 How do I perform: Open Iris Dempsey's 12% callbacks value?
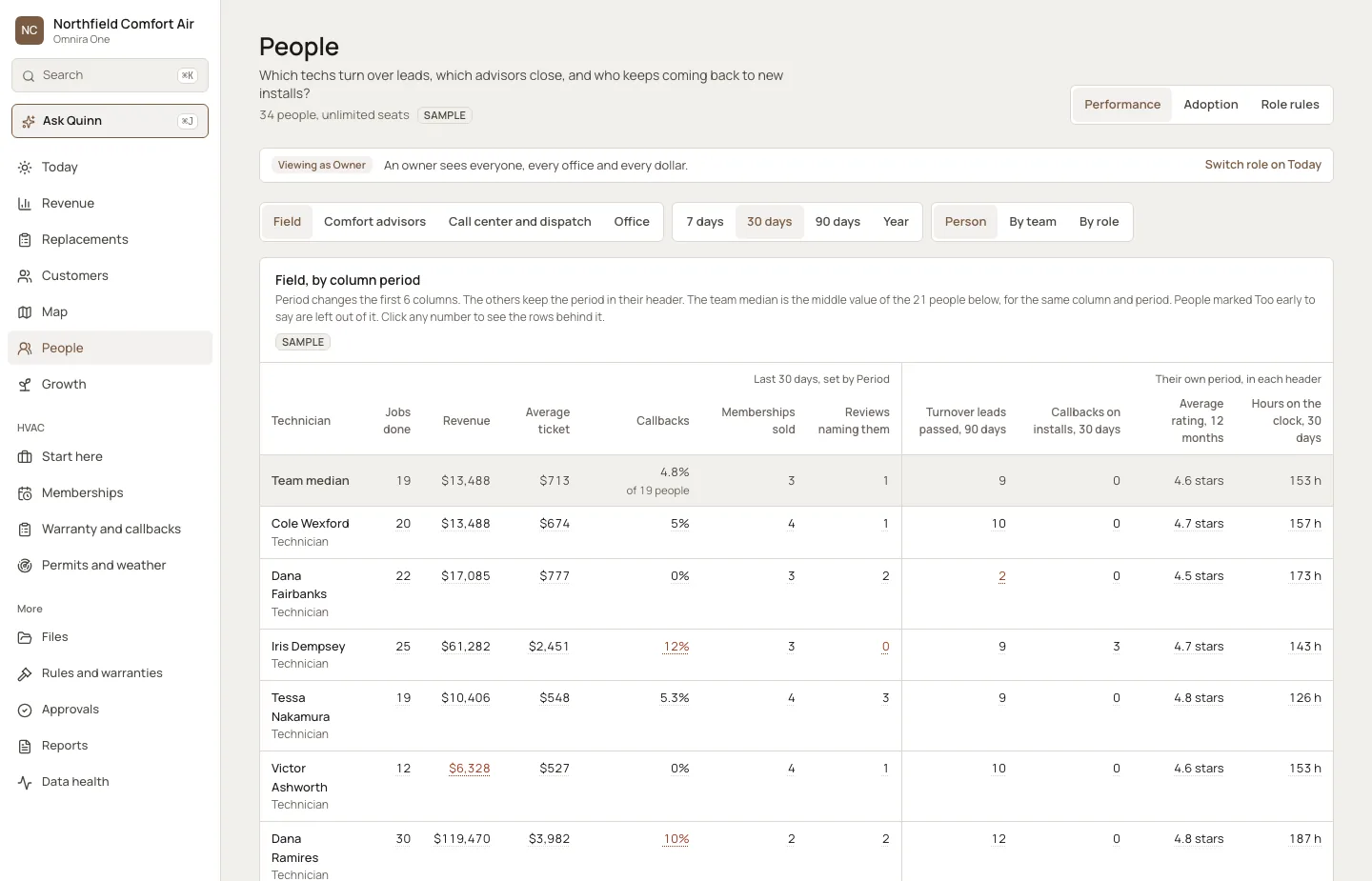[676, 647]
